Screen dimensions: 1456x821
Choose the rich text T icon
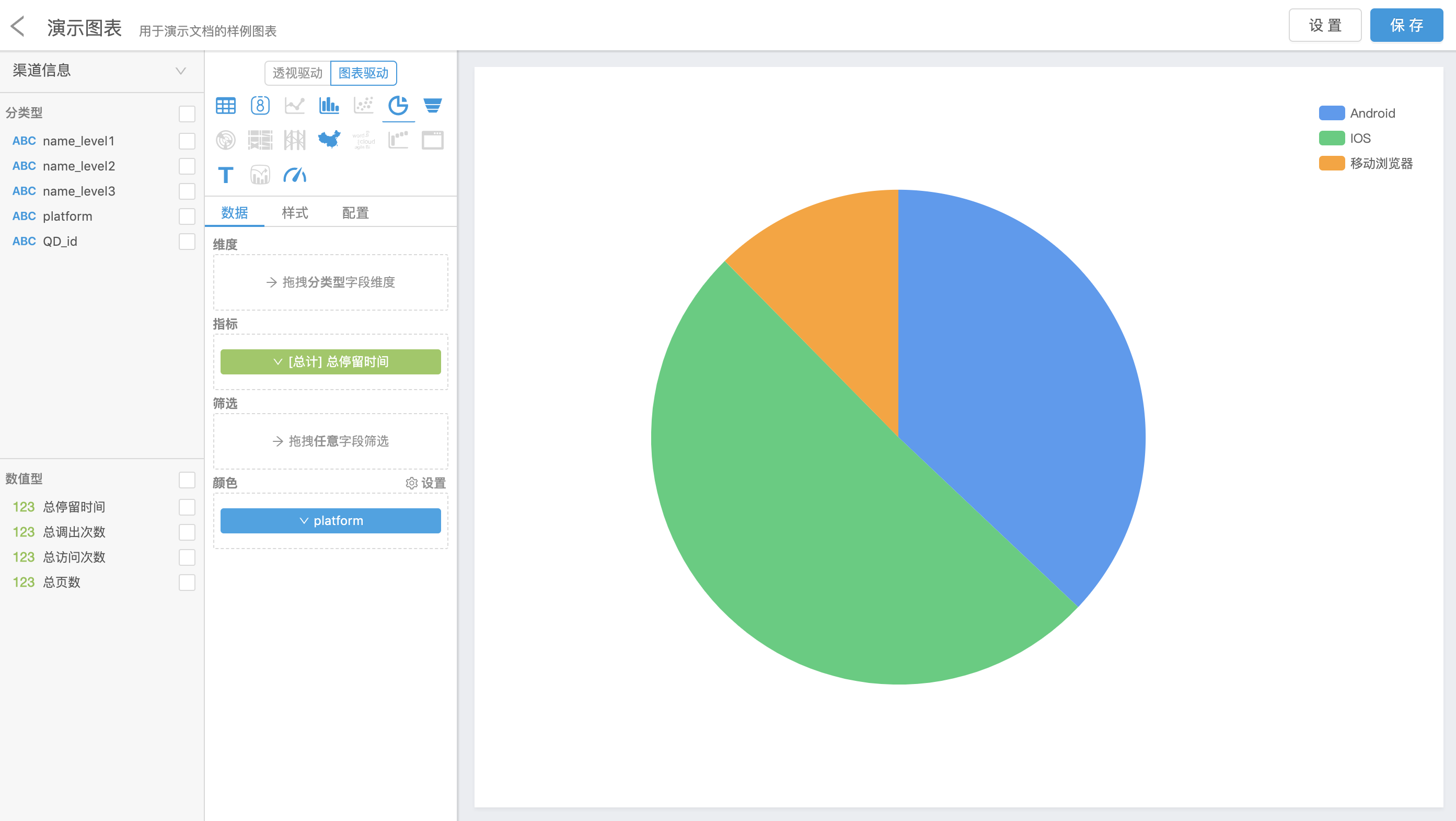coord(226,175)
